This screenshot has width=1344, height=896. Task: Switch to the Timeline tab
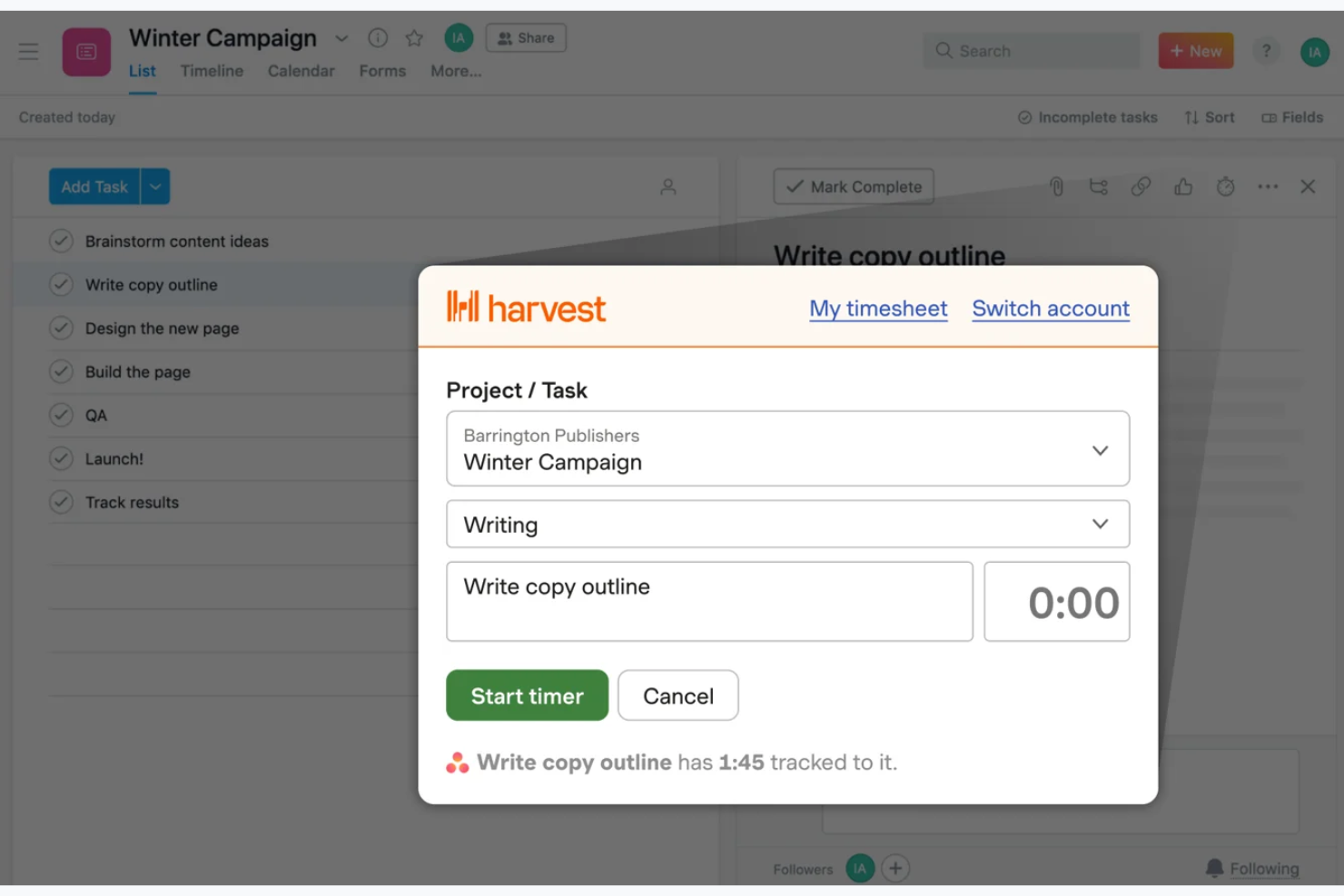[212, 71]
